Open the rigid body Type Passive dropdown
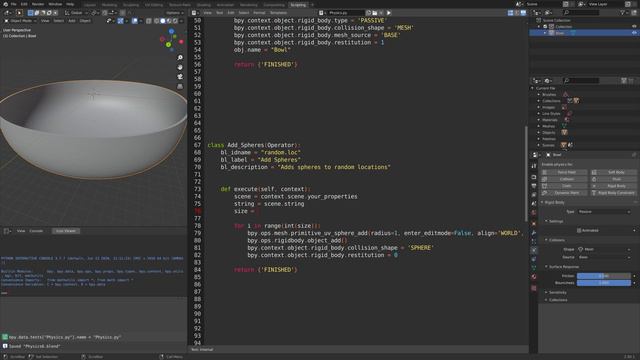Screen dimensions: 640x360 pyautogui.click(x=604, y=211)
